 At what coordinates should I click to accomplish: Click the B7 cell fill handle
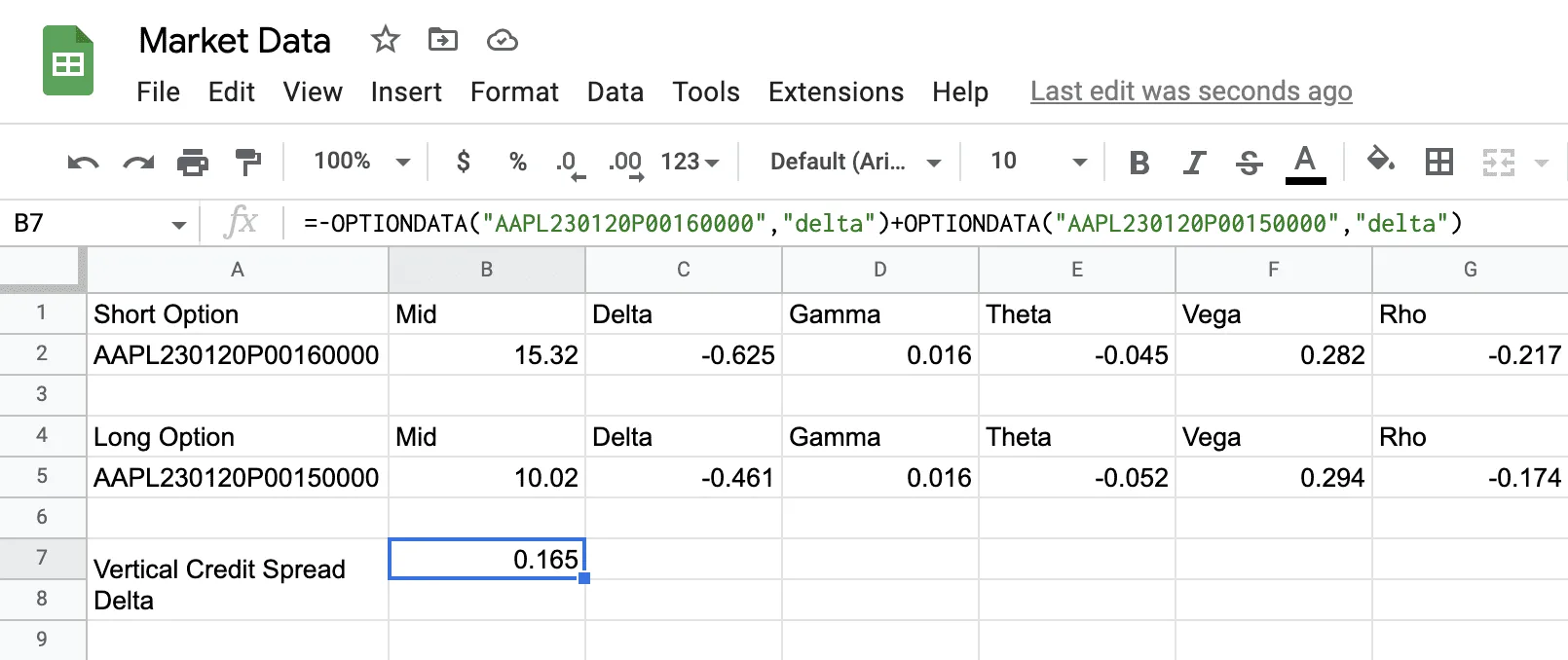coord(584,578)
